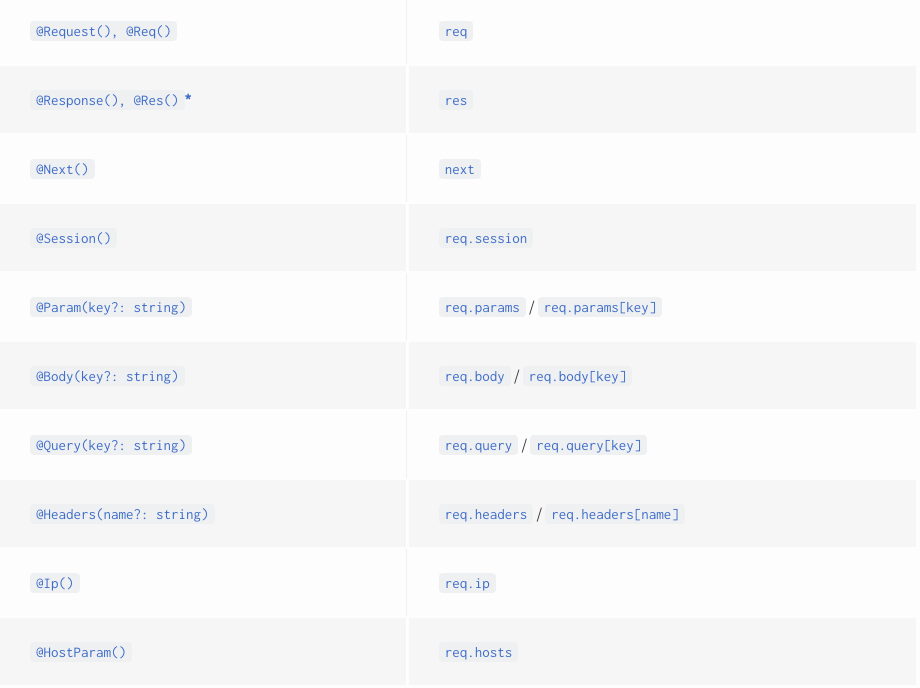
Task: Select the @Ip() decorator
Action: [55, 584]
